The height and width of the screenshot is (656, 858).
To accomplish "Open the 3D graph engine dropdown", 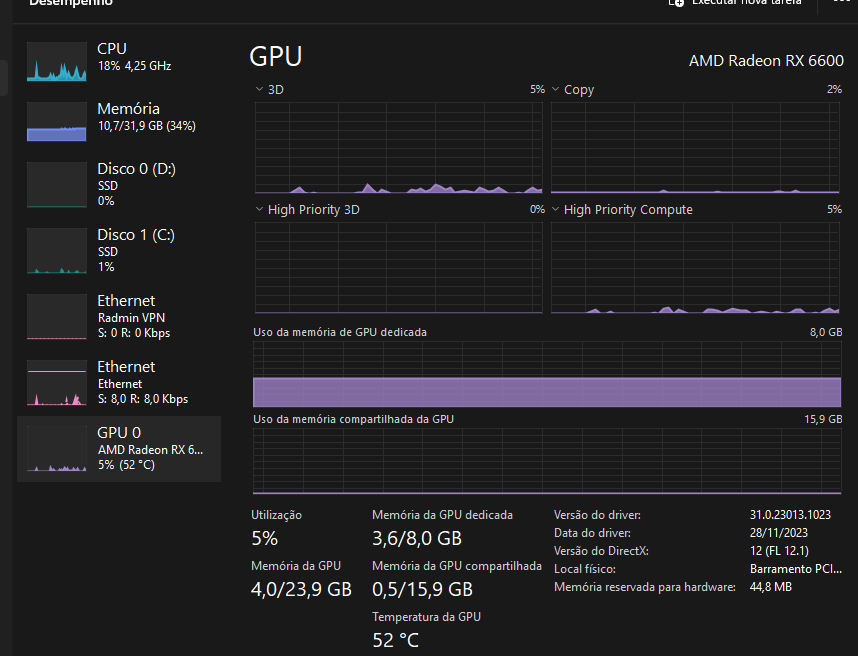I will (259, 89).
